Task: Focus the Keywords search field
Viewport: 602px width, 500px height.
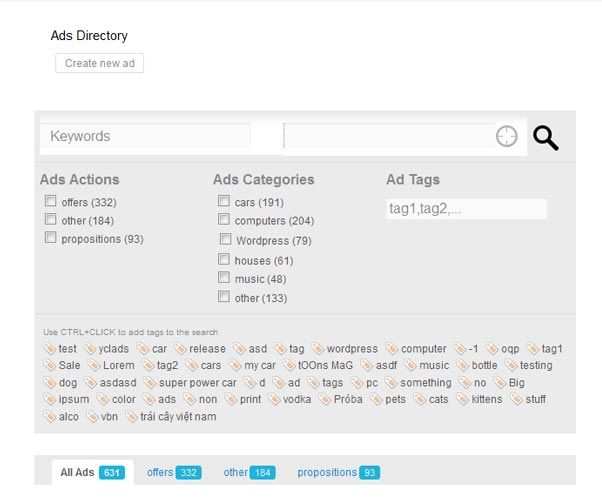Action: [x=145, y=136]
